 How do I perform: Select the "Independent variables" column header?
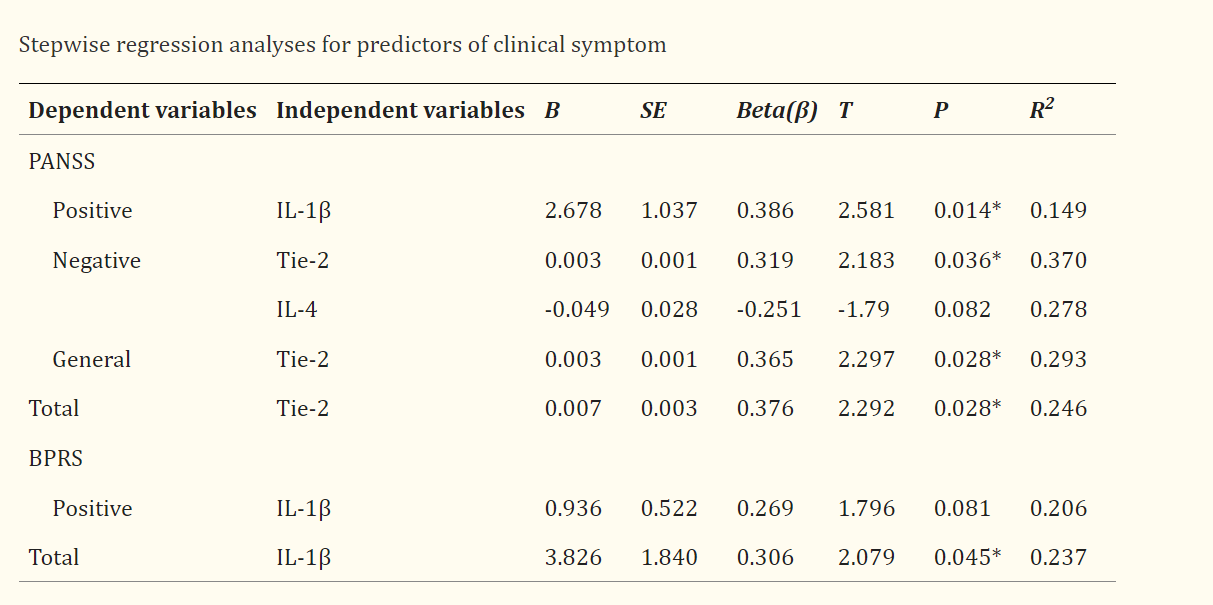tap(400, 111)
